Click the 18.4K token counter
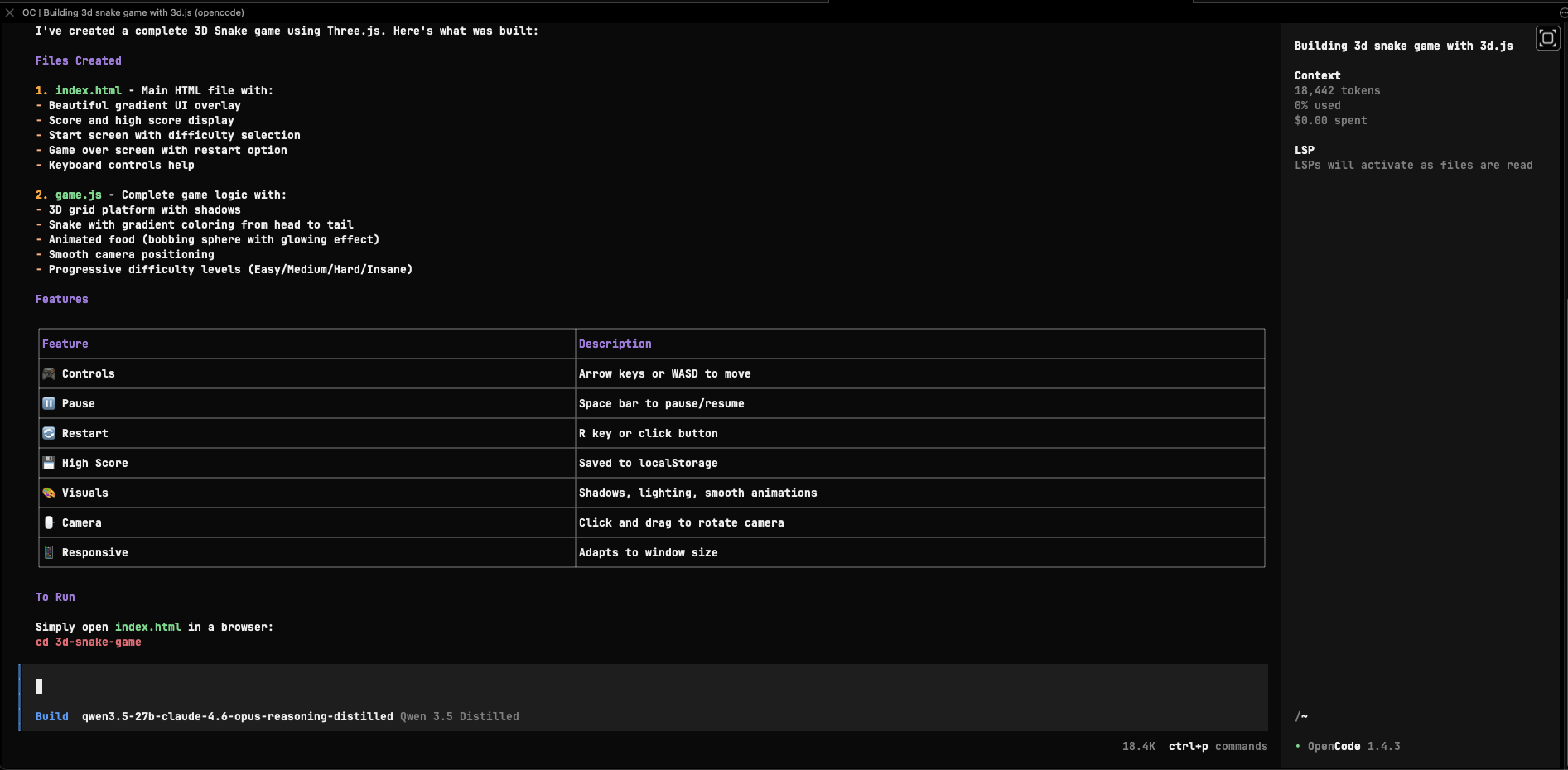The image size is (1568, 770). pos(1138,746)
